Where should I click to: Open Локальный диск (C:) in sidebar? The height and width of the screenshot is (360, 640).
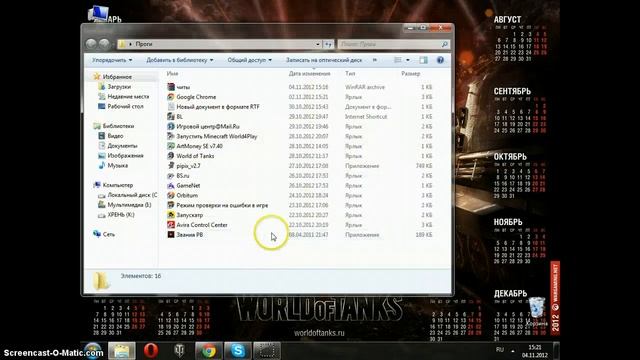[x=132, y=195]
